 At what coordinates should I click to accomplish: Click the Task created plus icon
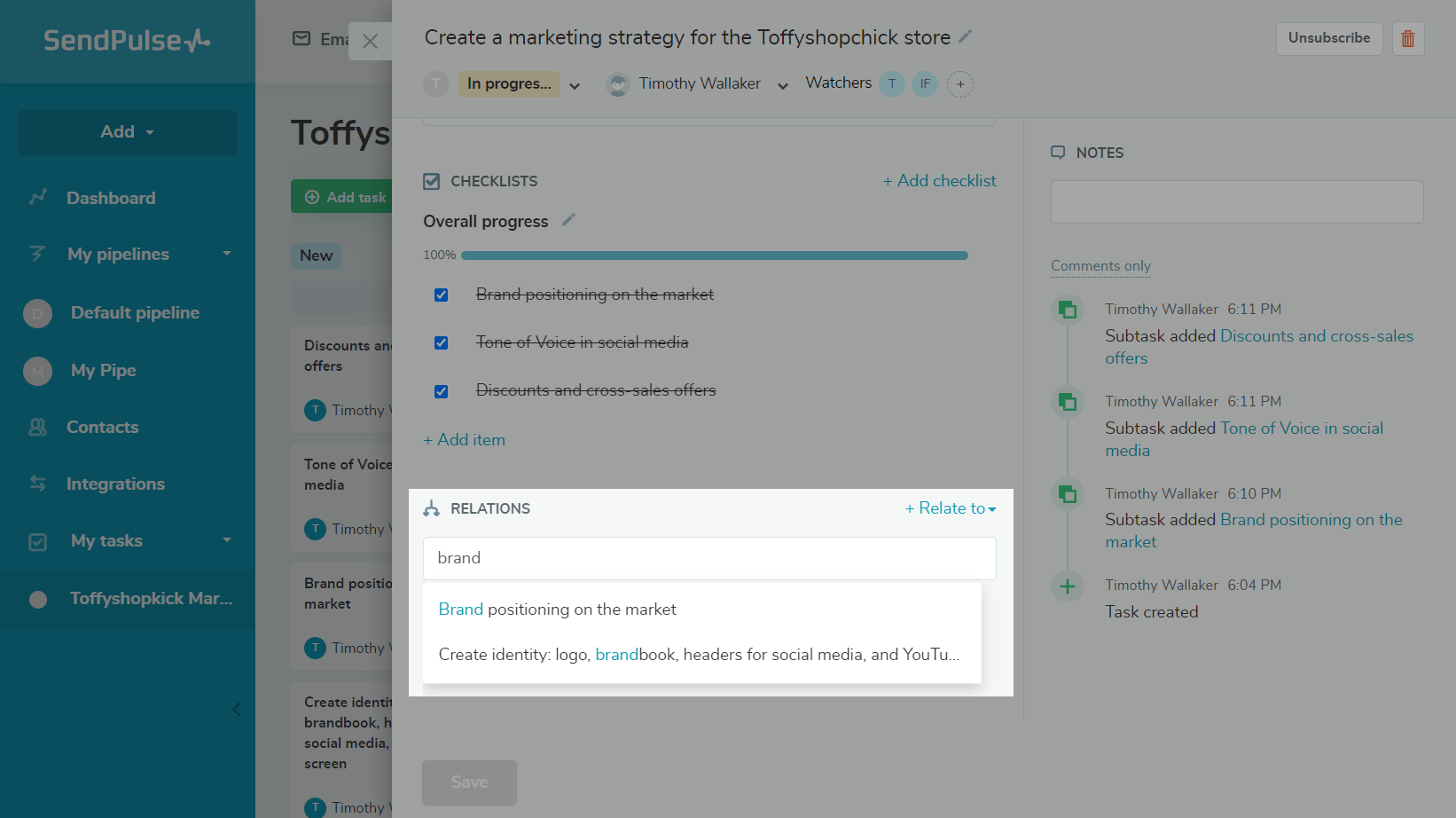point(1068,586)
